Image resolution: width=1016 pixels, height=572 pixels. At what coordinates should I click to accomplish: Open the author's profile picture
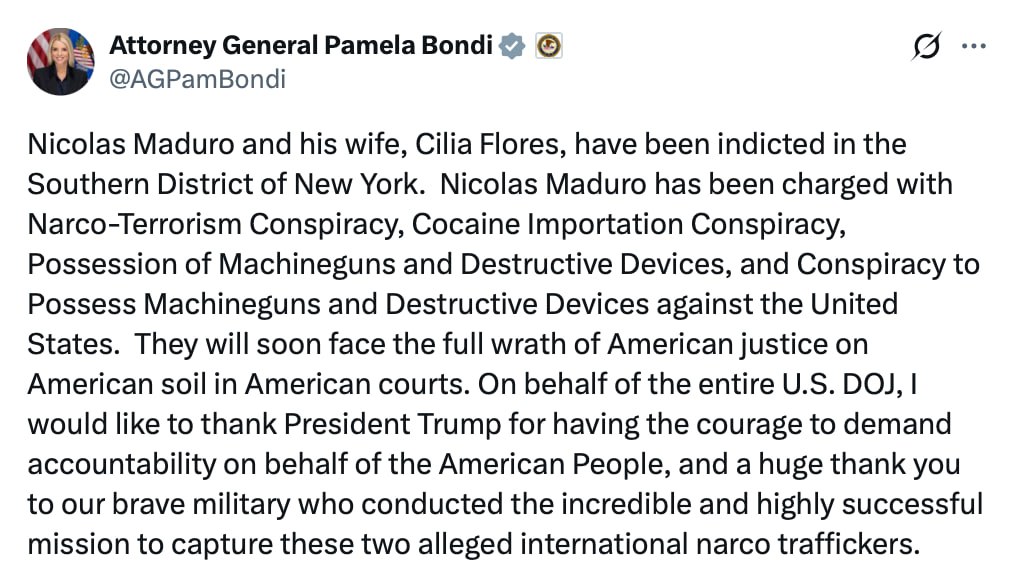60,62
